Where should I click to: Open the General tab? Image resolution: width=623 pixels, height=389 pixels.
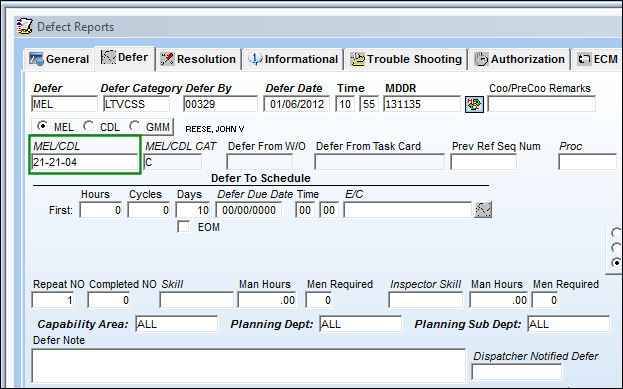tap(59, 59)
